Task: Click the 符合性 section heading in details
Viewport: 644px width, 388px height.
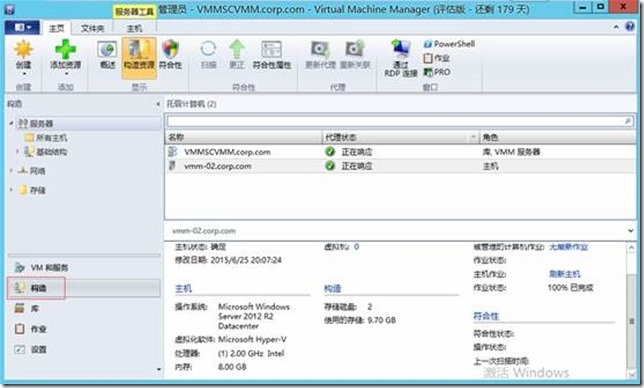Action: (486, 316)
